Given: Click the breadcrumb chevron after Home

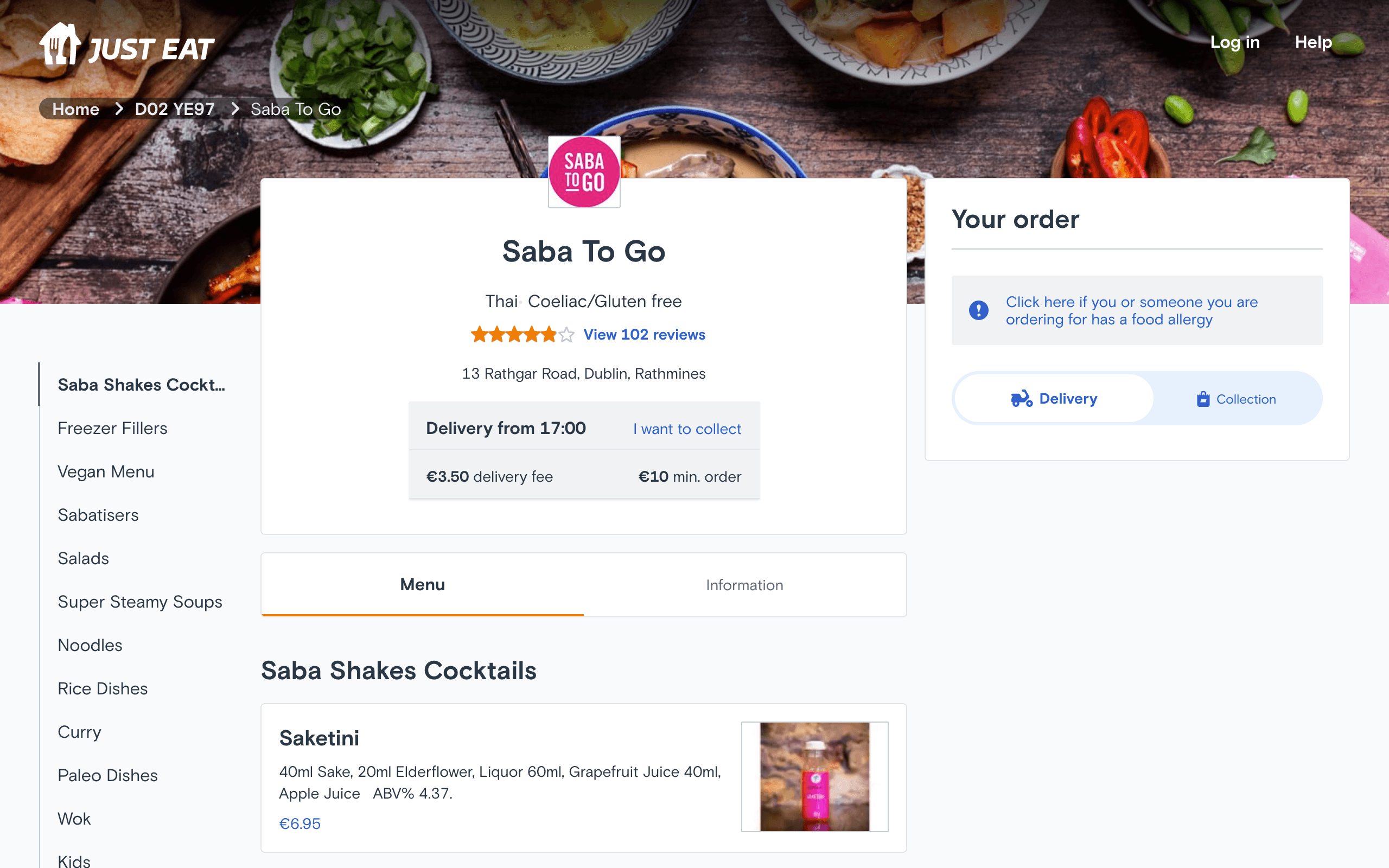Looking at the screenshot, I should click(x=119, y=109).
